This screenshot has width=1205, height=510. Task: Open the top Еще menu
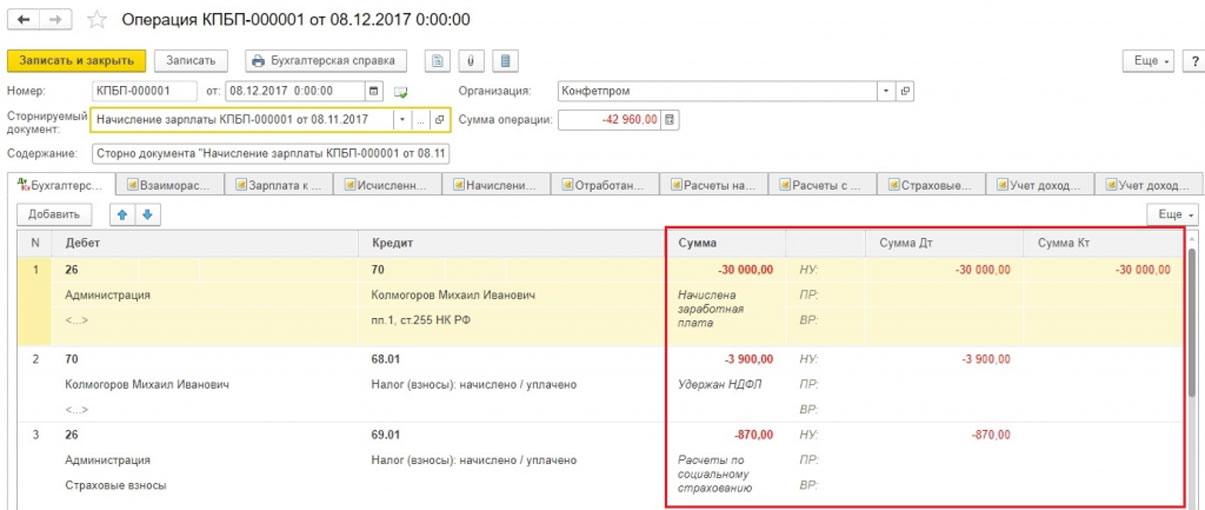[x=1151, y=61]
